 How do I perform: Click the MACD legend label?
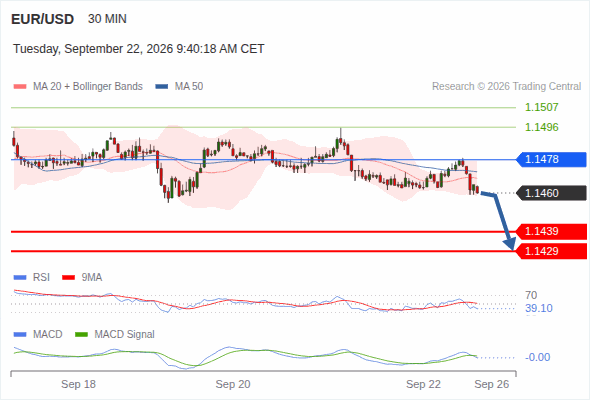click(48, 335)
